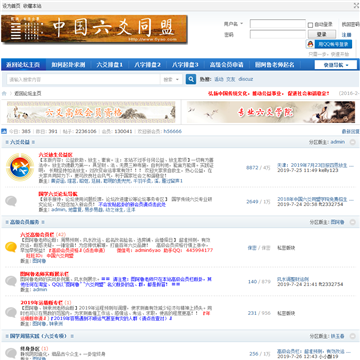This screenshot has width=360, height=360.
Task: Click the 找回密码 link
Action: pyautogui.click(x=351, y=24)
